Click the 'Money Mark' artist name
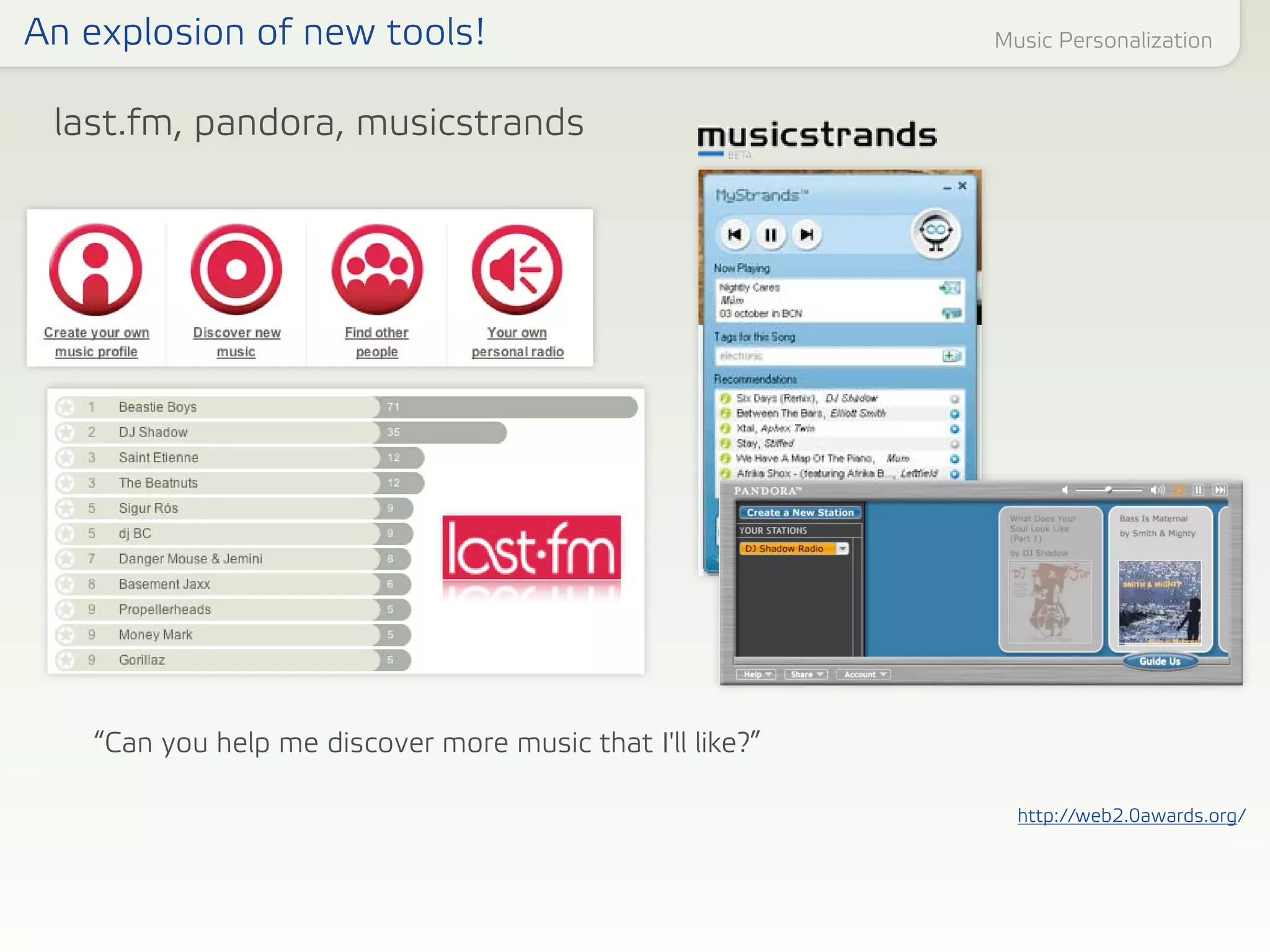Viewport: 1270px width, 952px height. pyautogui.click(x=156, y=635)
